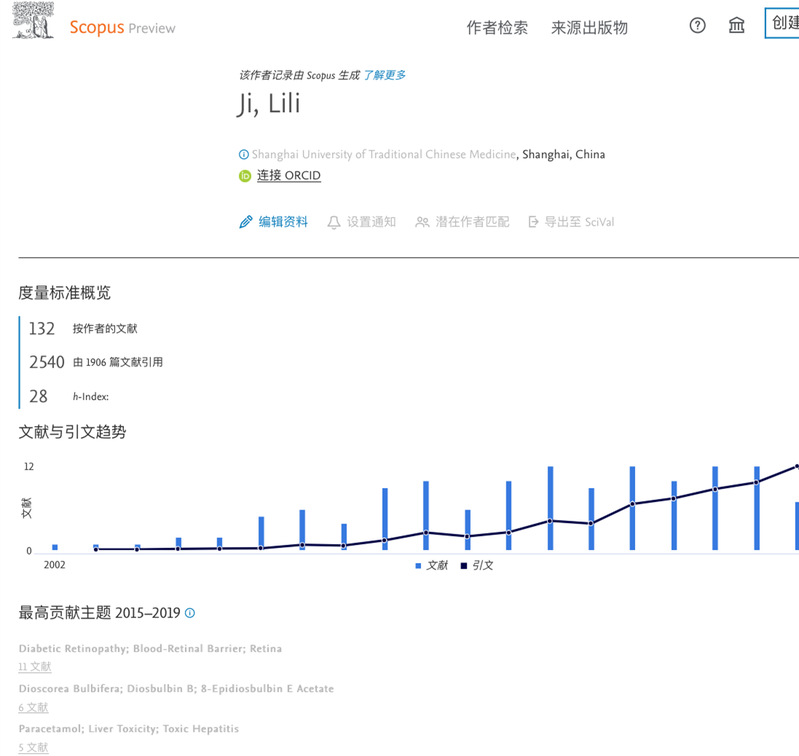
Task: Open 11 文献 under Diabetic Retinopathy topic
Action: pos(35,667)
